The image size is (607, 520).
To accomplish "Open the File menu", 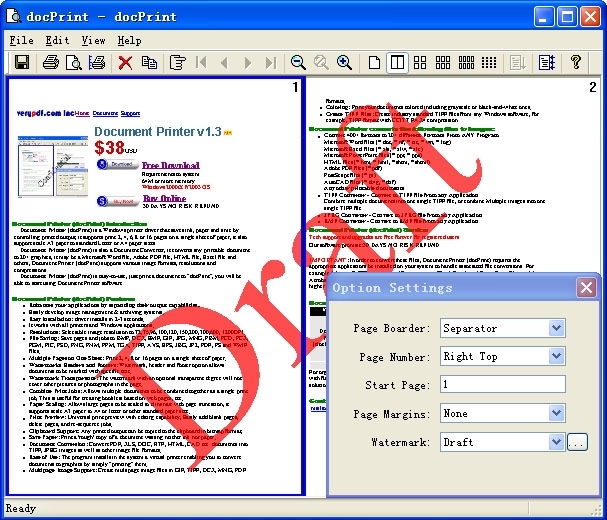I will [21, 40].
